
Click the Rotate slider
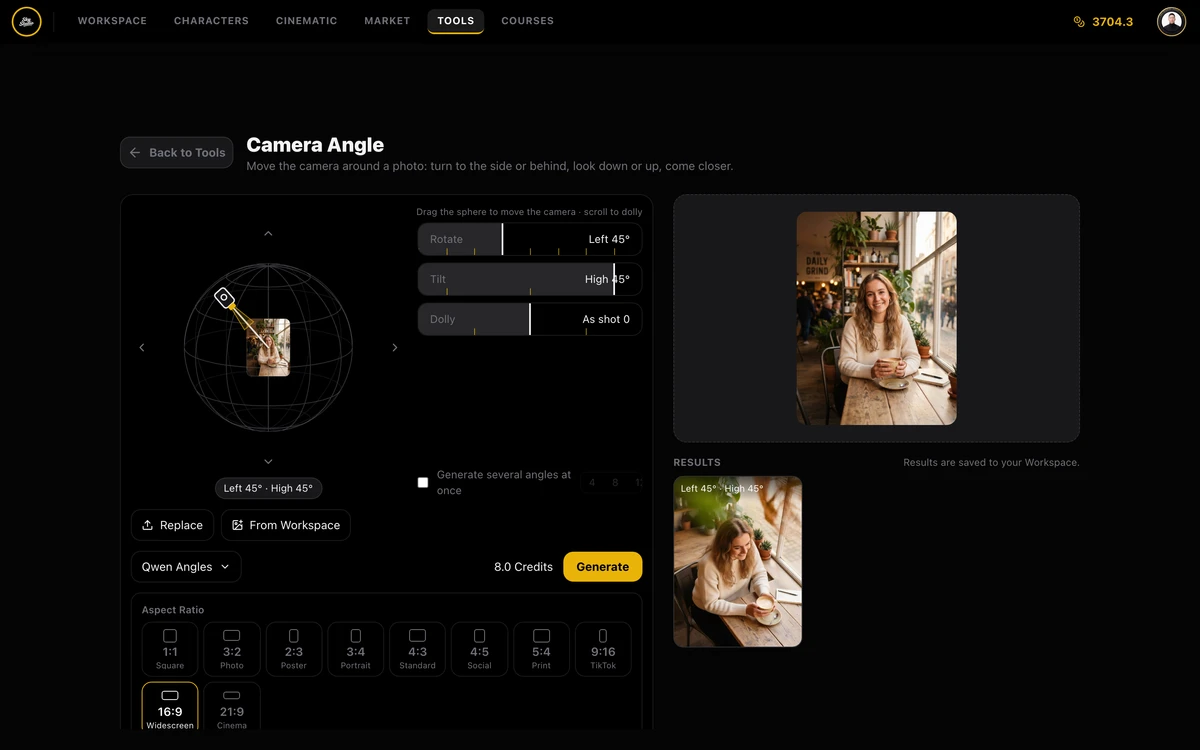(530, 239)
